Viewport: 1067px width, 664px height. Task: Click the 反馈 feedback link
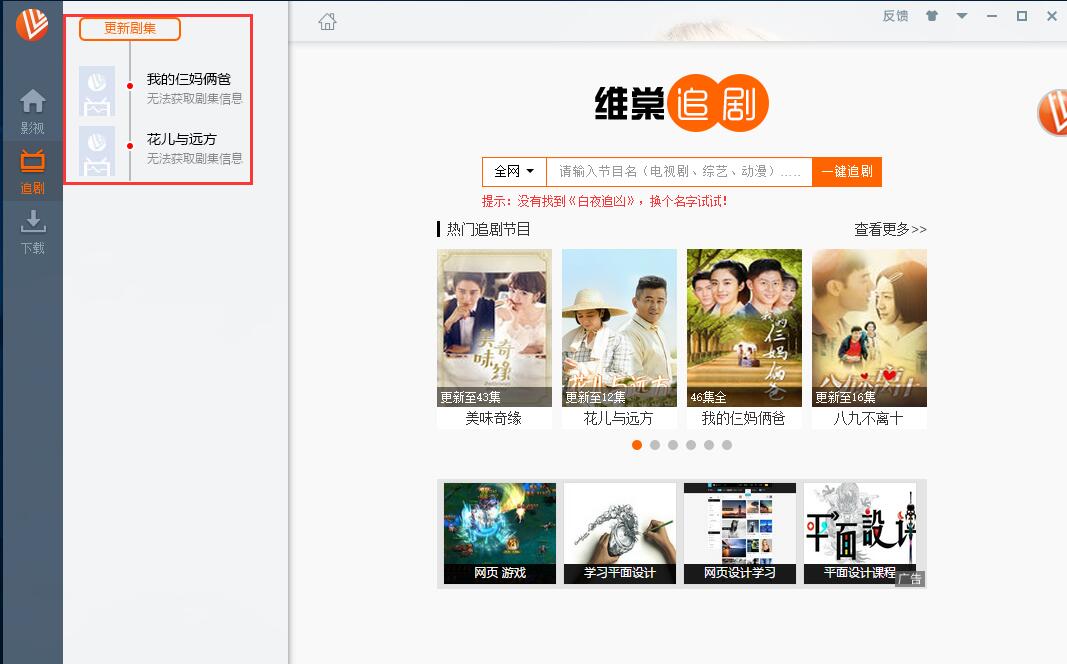coord(895,16)
